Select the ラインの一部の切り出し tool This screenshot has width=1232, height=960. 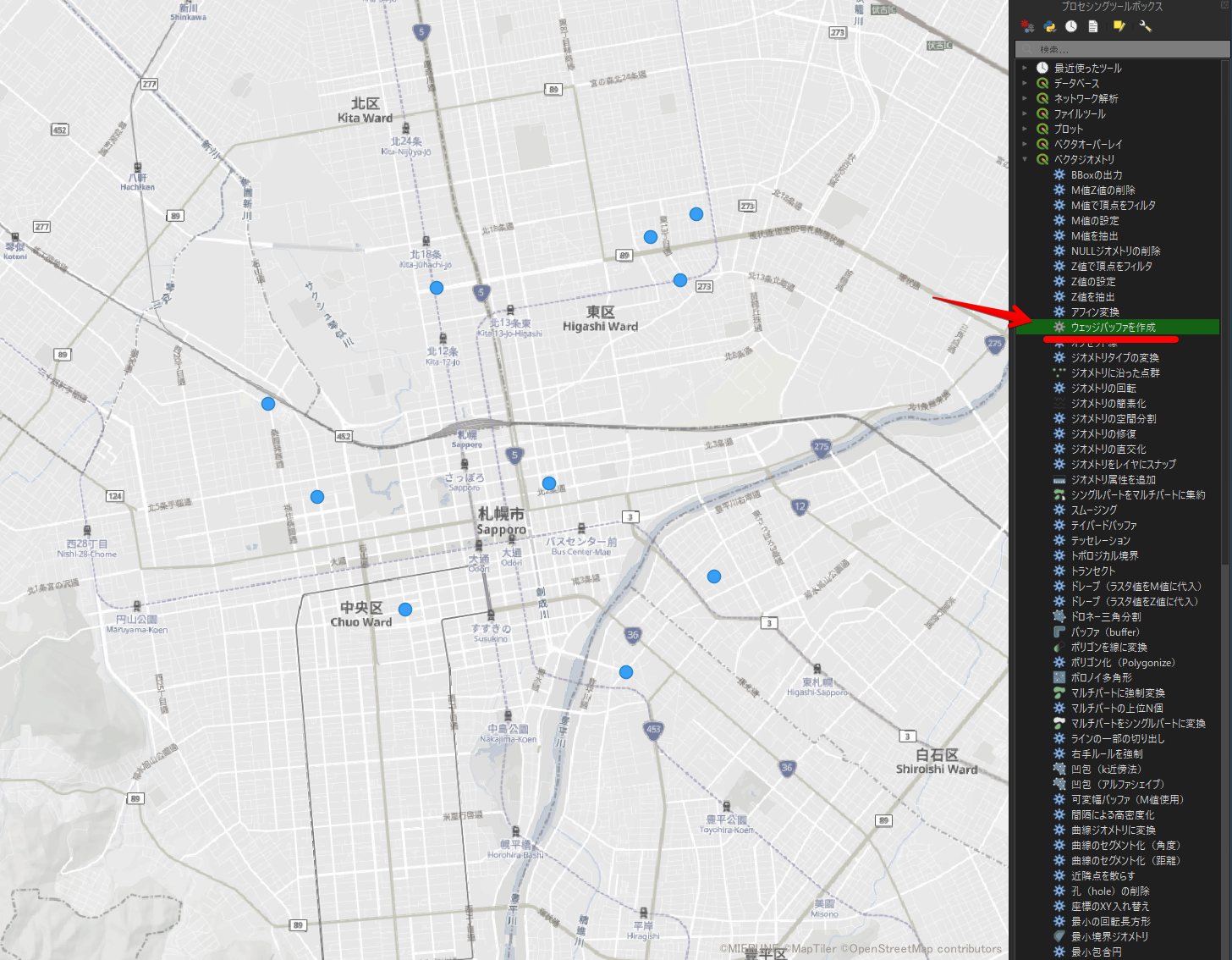1118,739
